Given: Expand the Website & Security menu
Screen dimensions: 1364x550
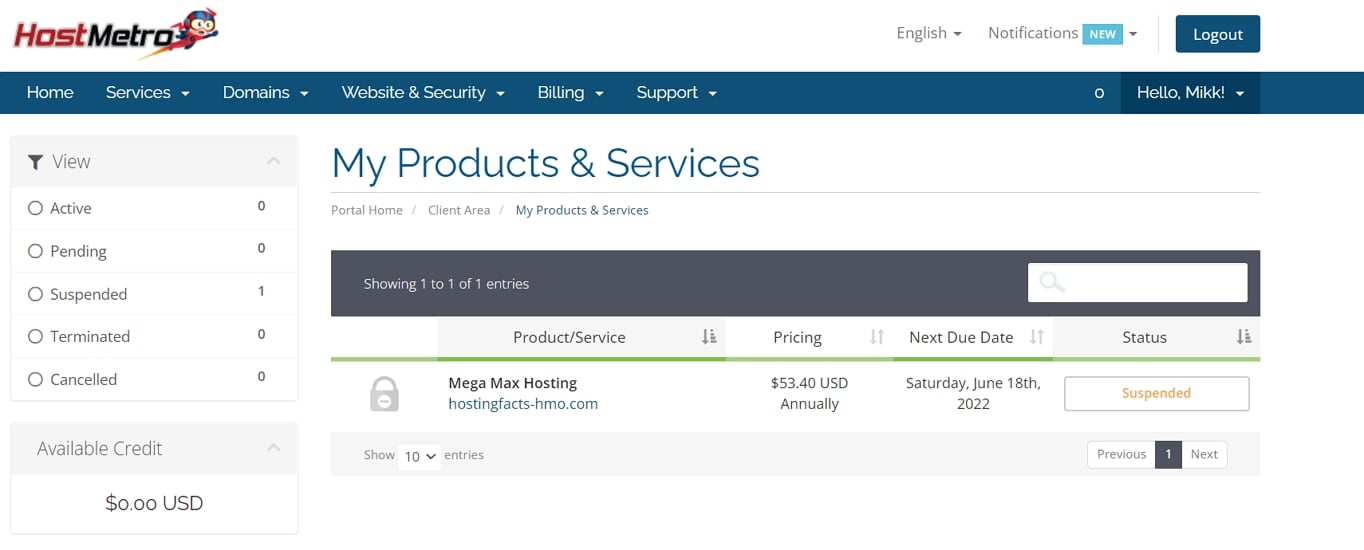Looking at the screenshot, I should point(423,92).
